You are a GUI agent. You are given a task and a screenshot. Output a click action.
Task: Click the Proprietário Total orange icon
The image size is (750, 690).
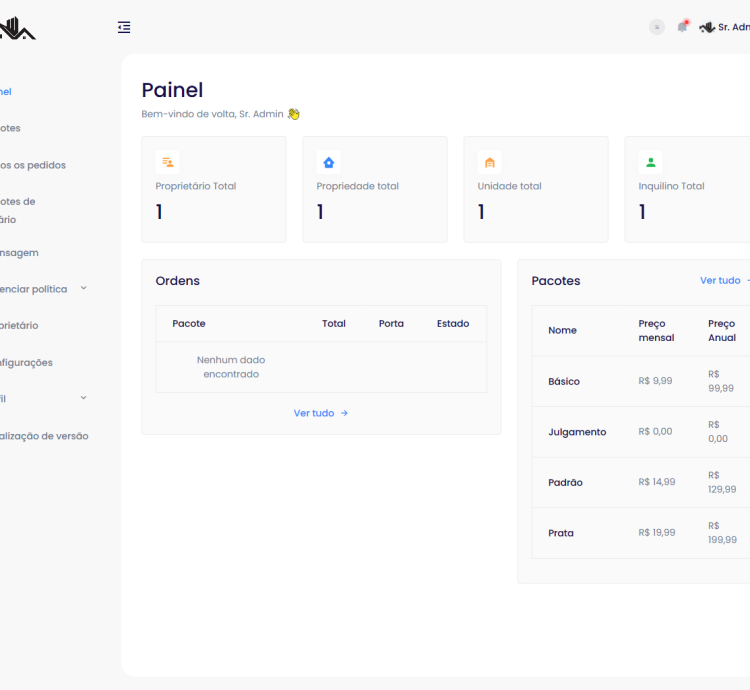pyautogui.click(x=167, y=162)
